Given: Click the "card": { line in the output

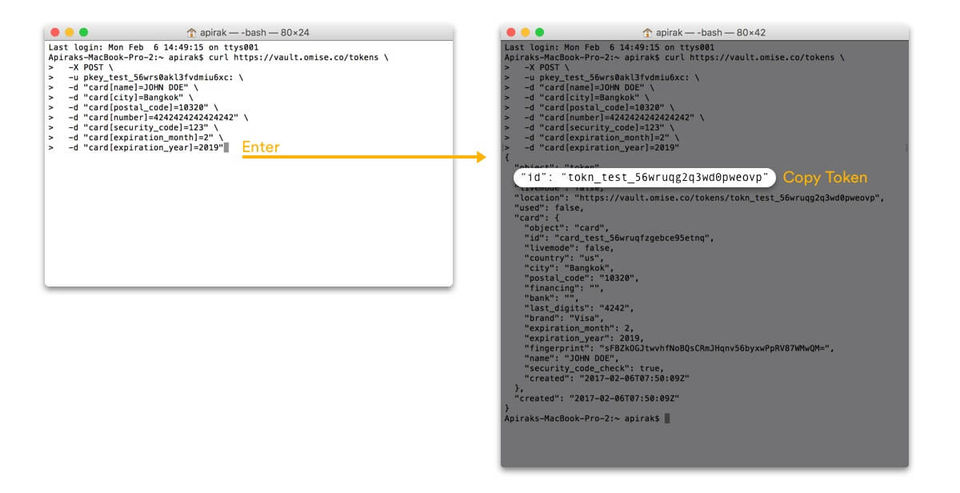Looking at the screenshot, I should point(537,218).
